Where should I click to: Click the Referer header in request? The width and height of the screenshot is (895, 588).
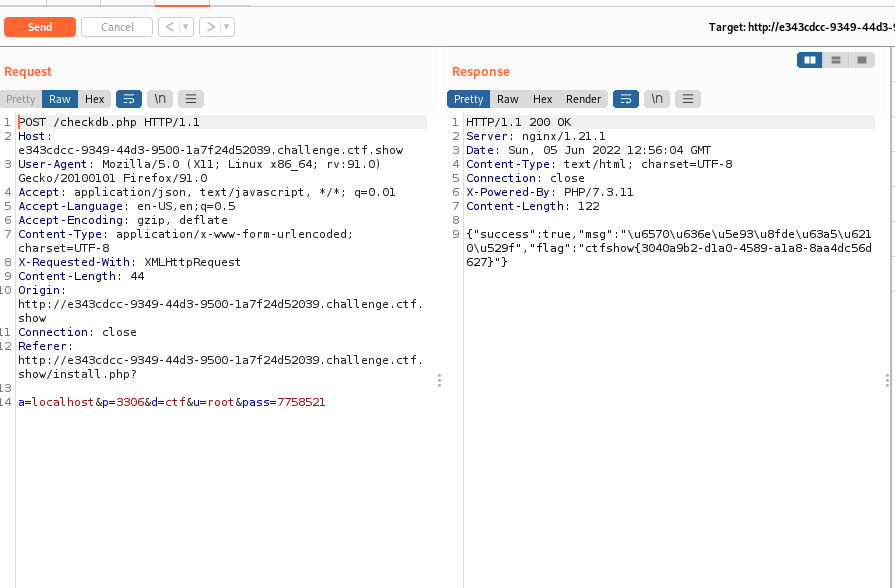(x=220, y=360)
